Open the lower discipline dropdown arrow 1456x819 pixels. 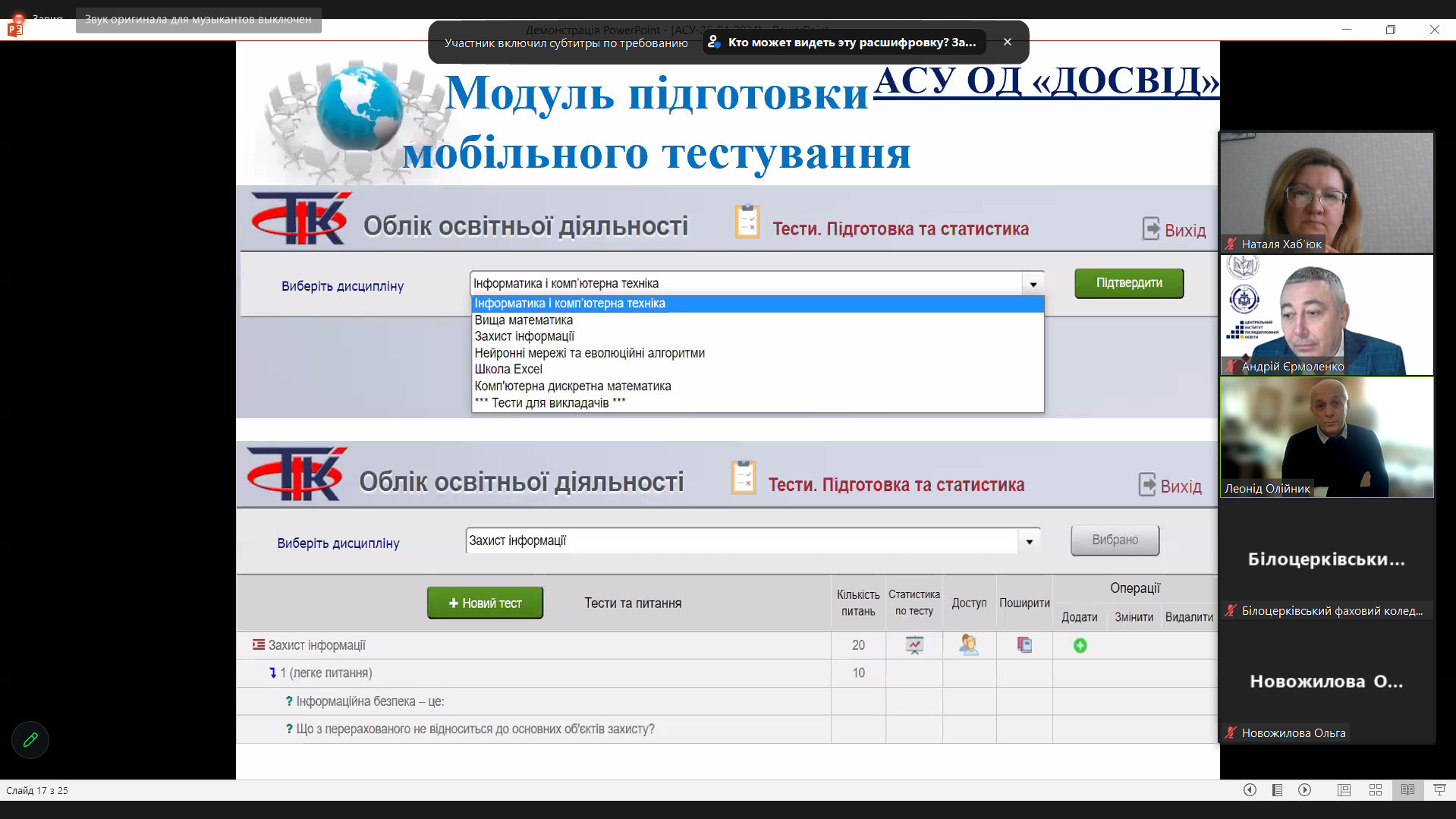1029,541
